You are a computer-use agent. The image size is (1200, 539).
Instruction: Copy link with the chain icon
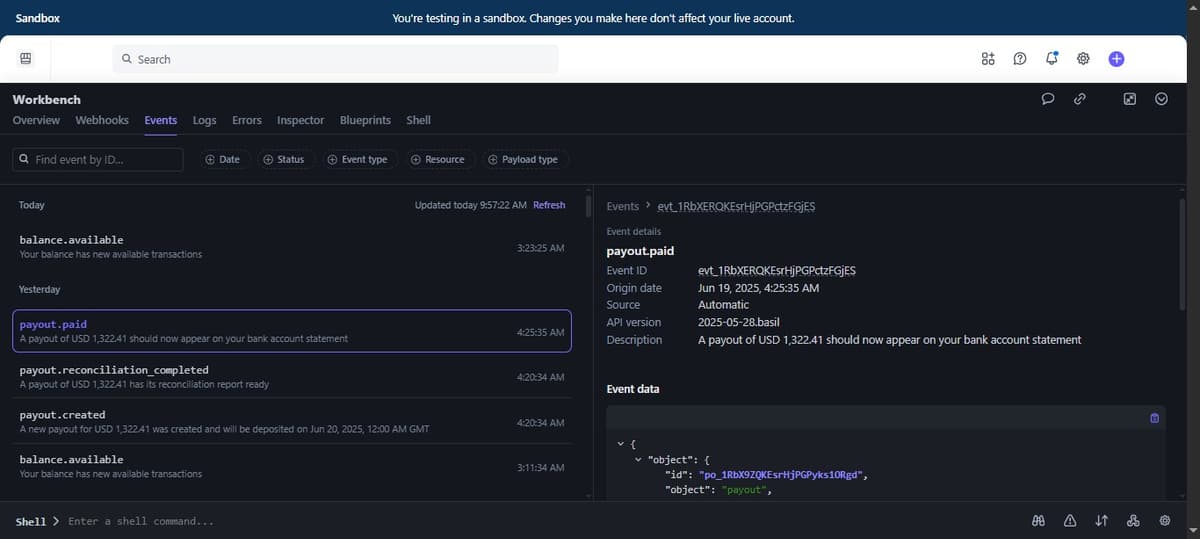(x=1080, y=99)
